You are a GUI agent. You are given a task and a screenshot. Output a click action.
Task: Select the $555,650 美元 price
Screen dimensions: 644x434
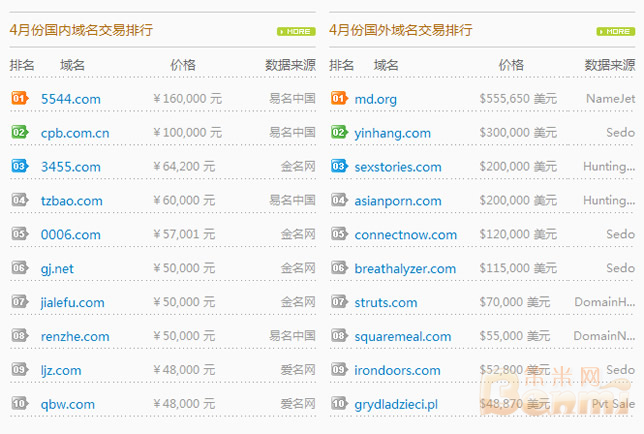(x=518, y=99)
